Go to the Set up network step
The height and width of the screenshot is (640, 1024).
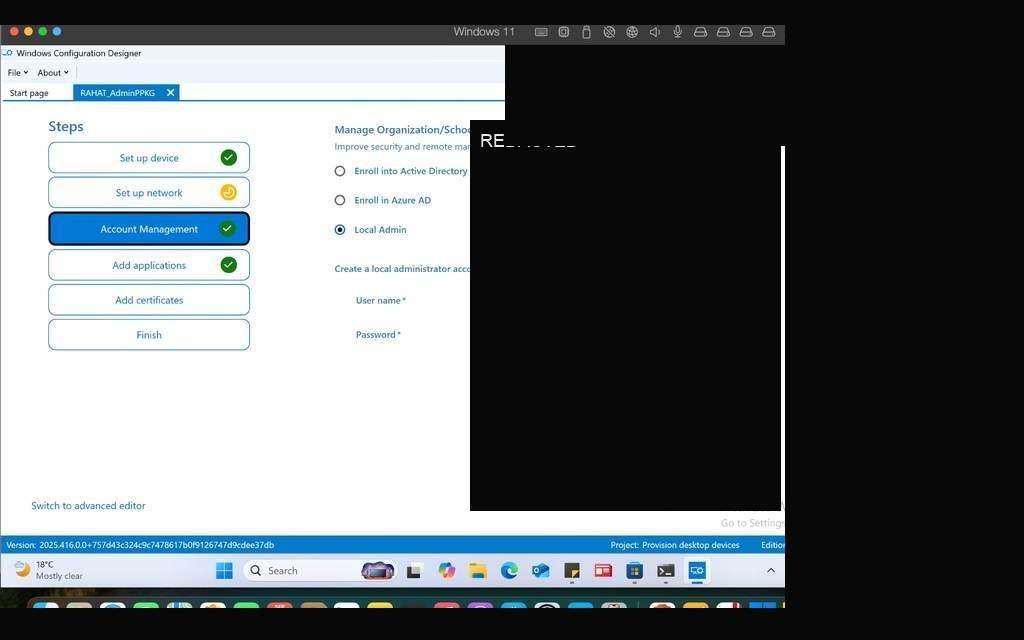pyautogui.click(x=149, y=193)
